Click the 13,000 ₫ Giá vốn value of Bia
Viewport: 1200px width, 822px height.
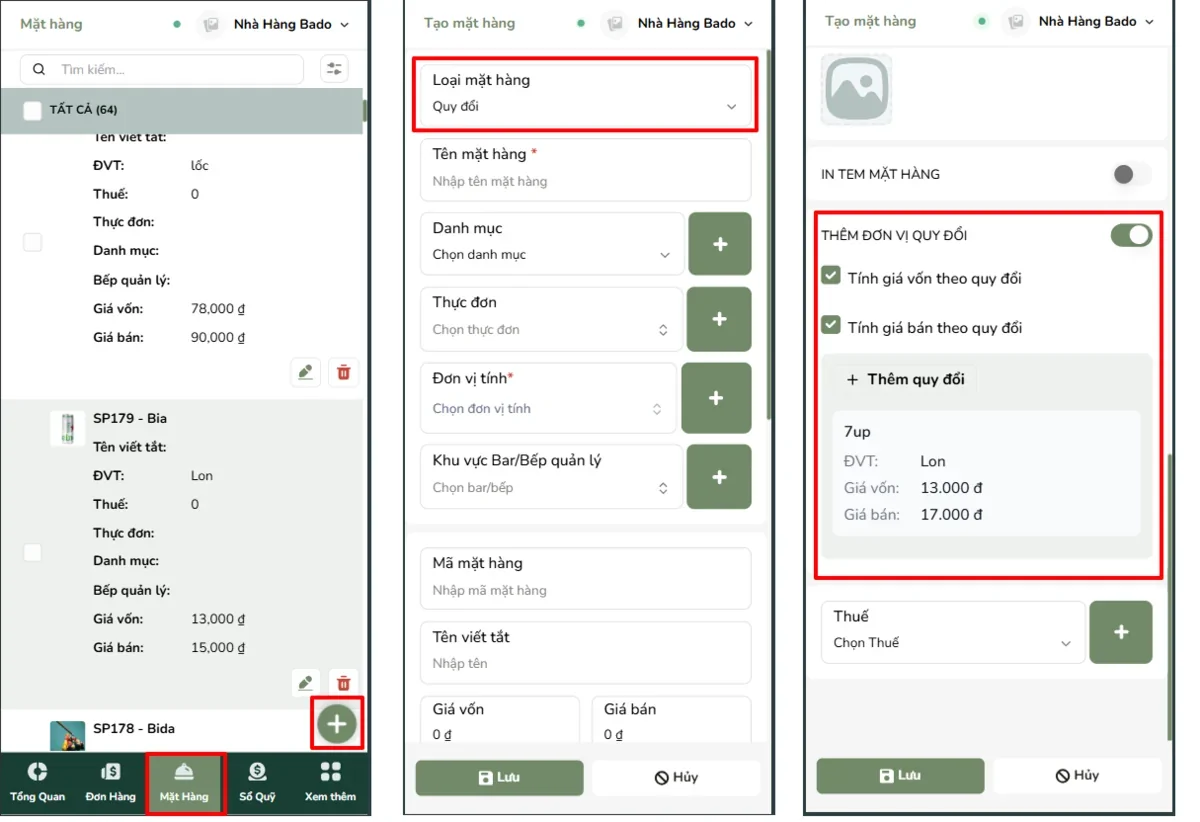[218, 619]
